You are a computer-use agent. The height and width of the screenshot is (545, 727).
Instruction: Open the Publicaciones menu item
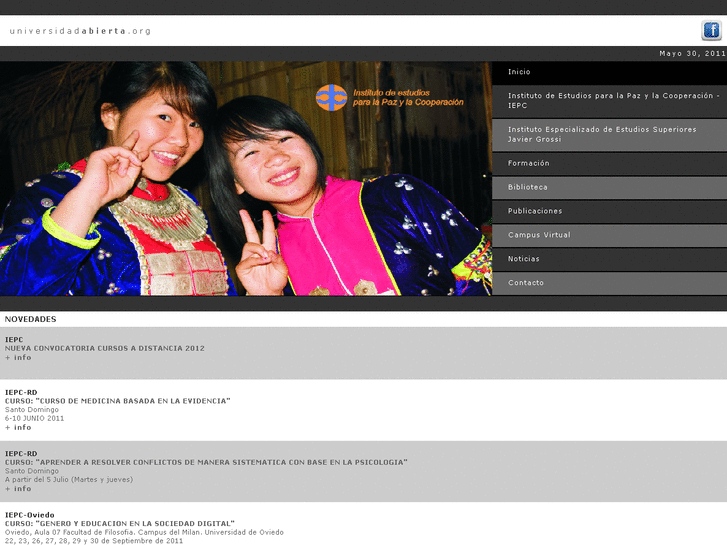click(x=609, y=211)
